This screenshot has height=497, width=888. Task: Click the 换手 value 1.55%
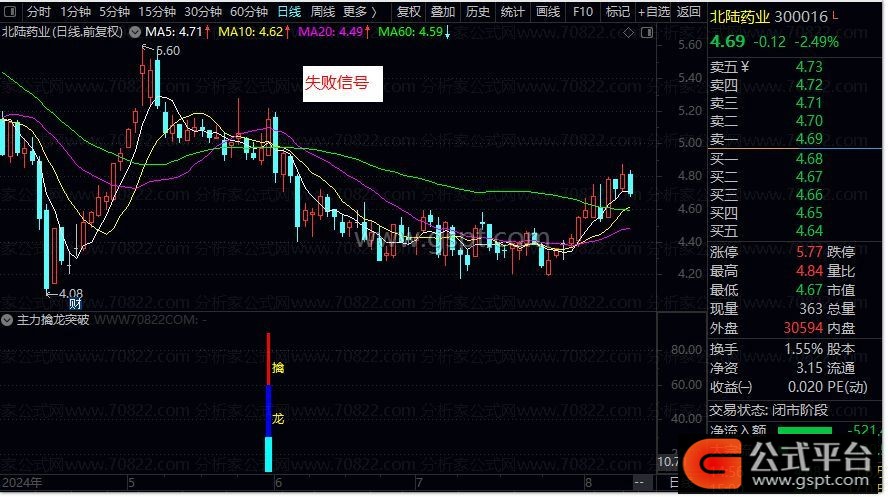[x=803, y=350]
